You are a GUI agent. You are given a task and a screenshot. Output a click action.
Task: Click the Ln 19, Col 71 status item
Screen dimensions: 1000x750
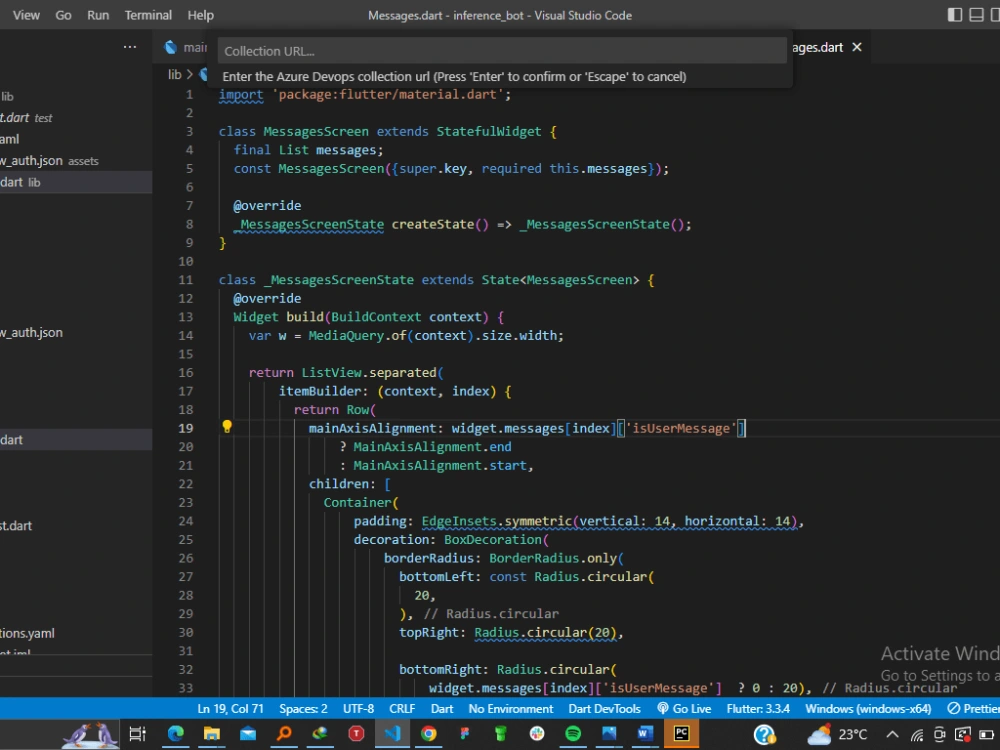tap(230, 709)
